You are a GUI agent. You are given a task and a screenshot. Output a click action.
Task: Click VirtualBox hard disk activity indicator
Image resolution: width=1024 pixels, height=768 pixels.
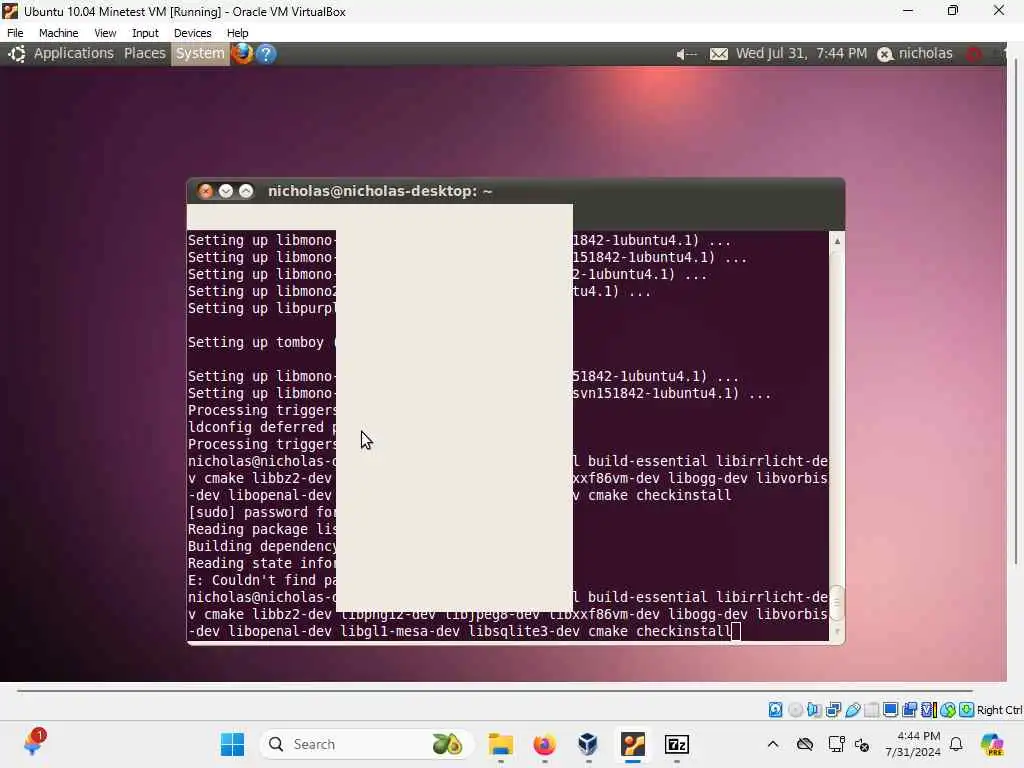pyautogui.click(x=775, y=710)
